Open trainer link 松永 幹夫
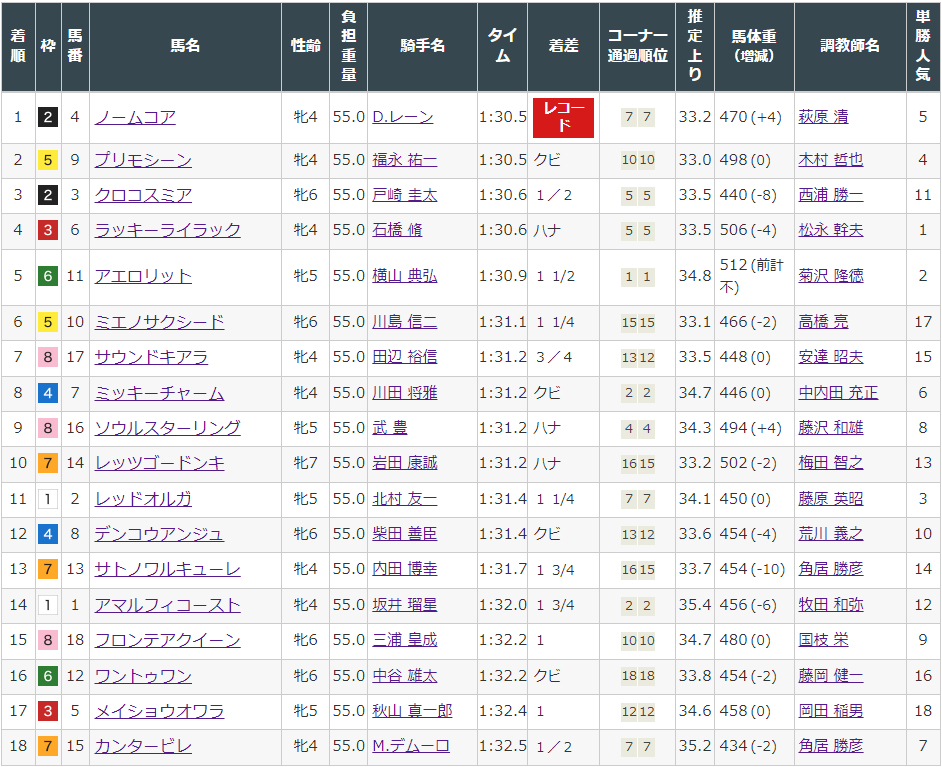 830,230
